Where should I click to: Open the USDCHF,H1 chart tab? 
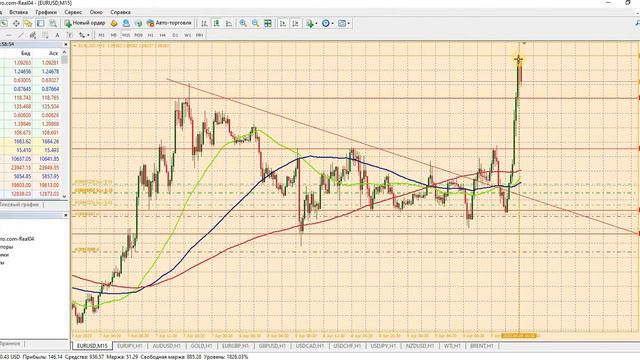[347, 346]
